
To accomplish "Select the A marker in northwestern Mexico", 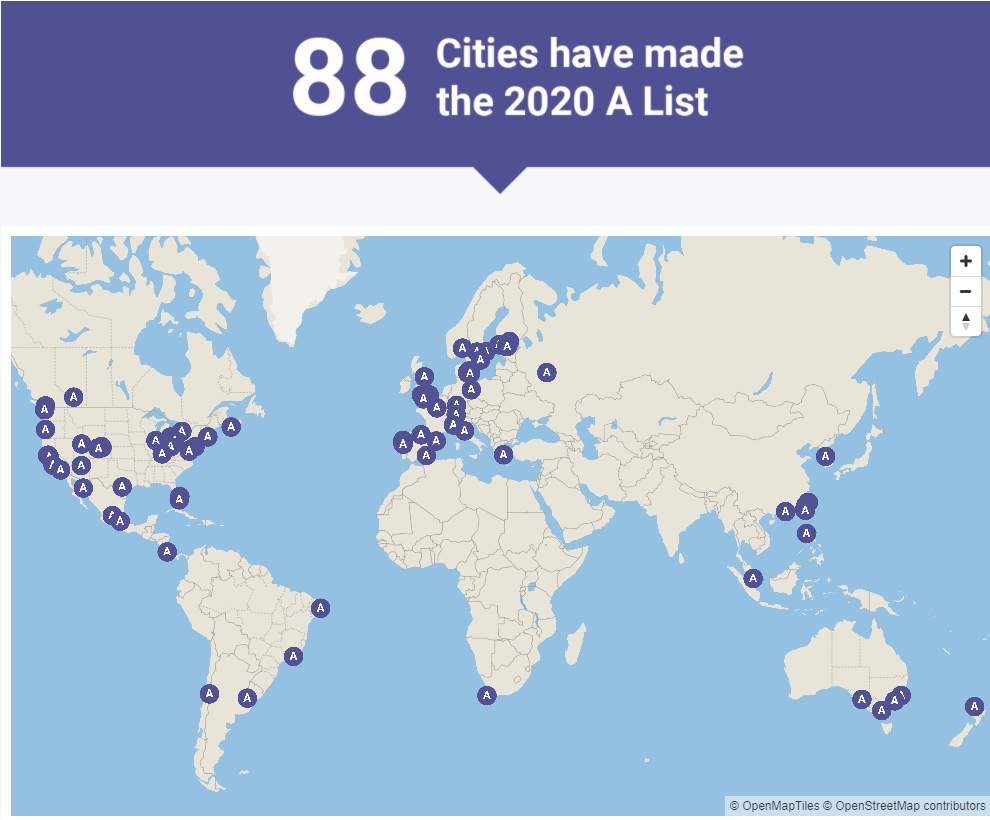I will [x=83, y=487].
